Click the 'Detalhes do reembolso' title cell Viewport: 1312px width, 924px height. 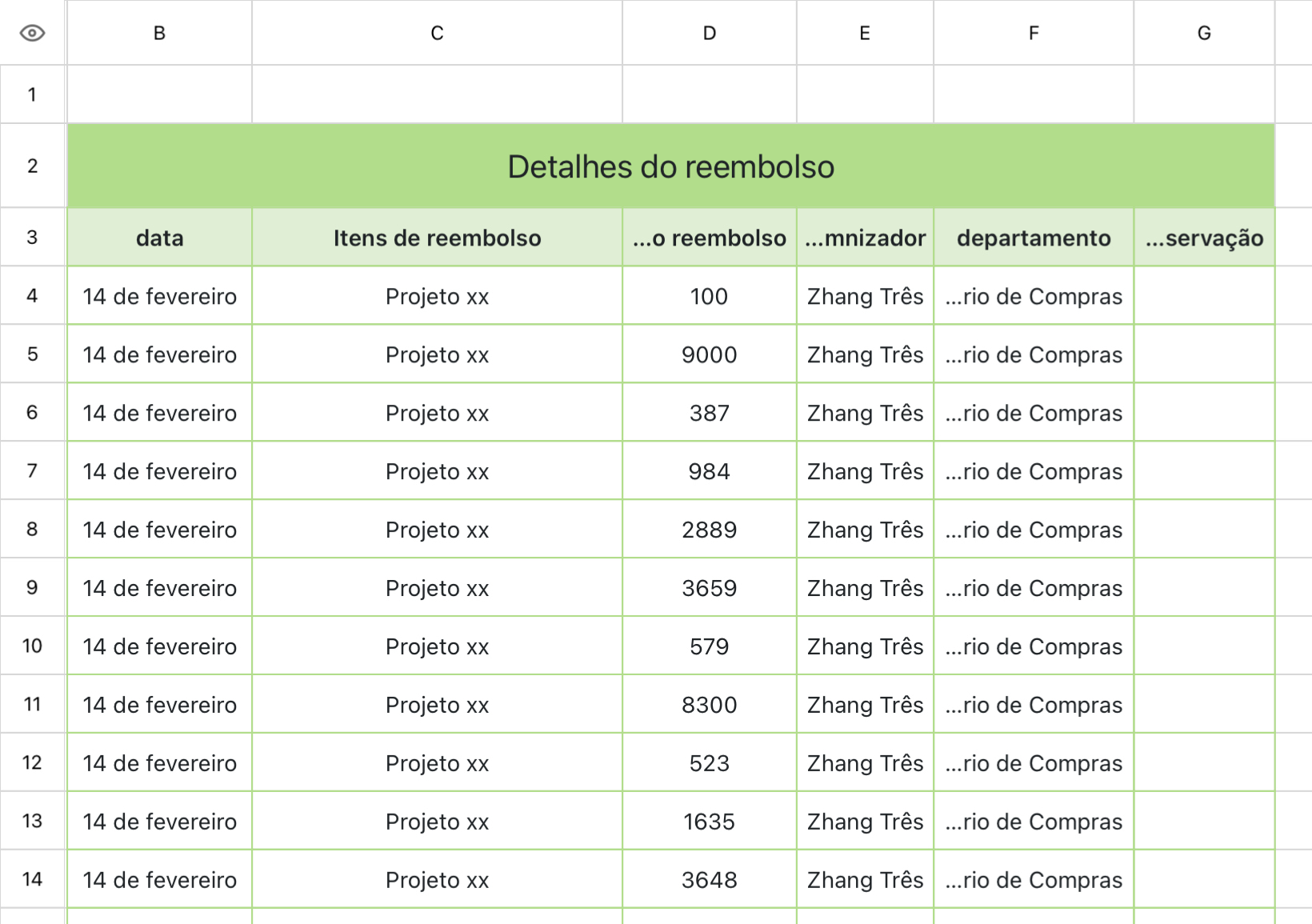671,166
